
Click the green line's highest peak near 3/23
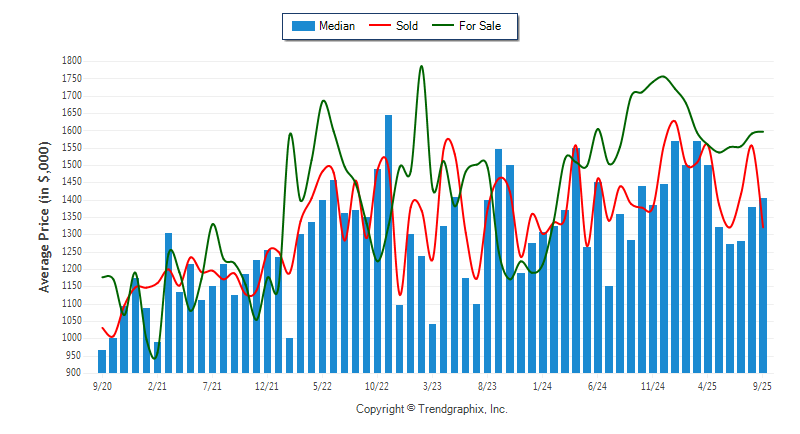click(x=421, y=67)
